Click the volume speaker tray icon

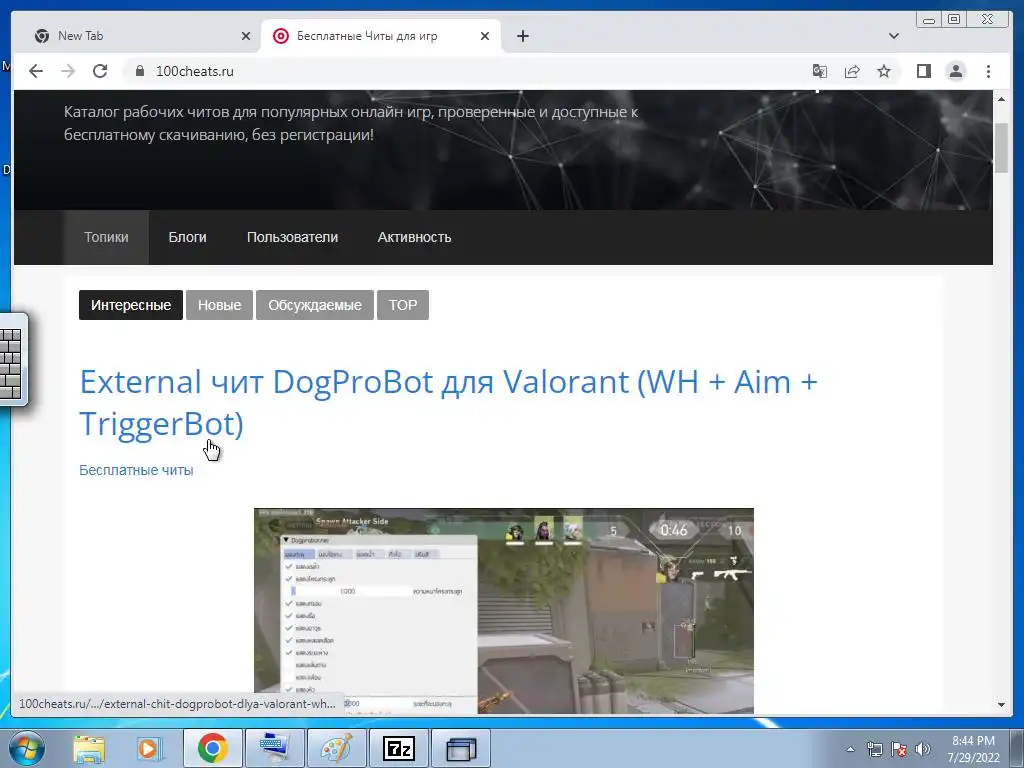(x=923, y=749)
